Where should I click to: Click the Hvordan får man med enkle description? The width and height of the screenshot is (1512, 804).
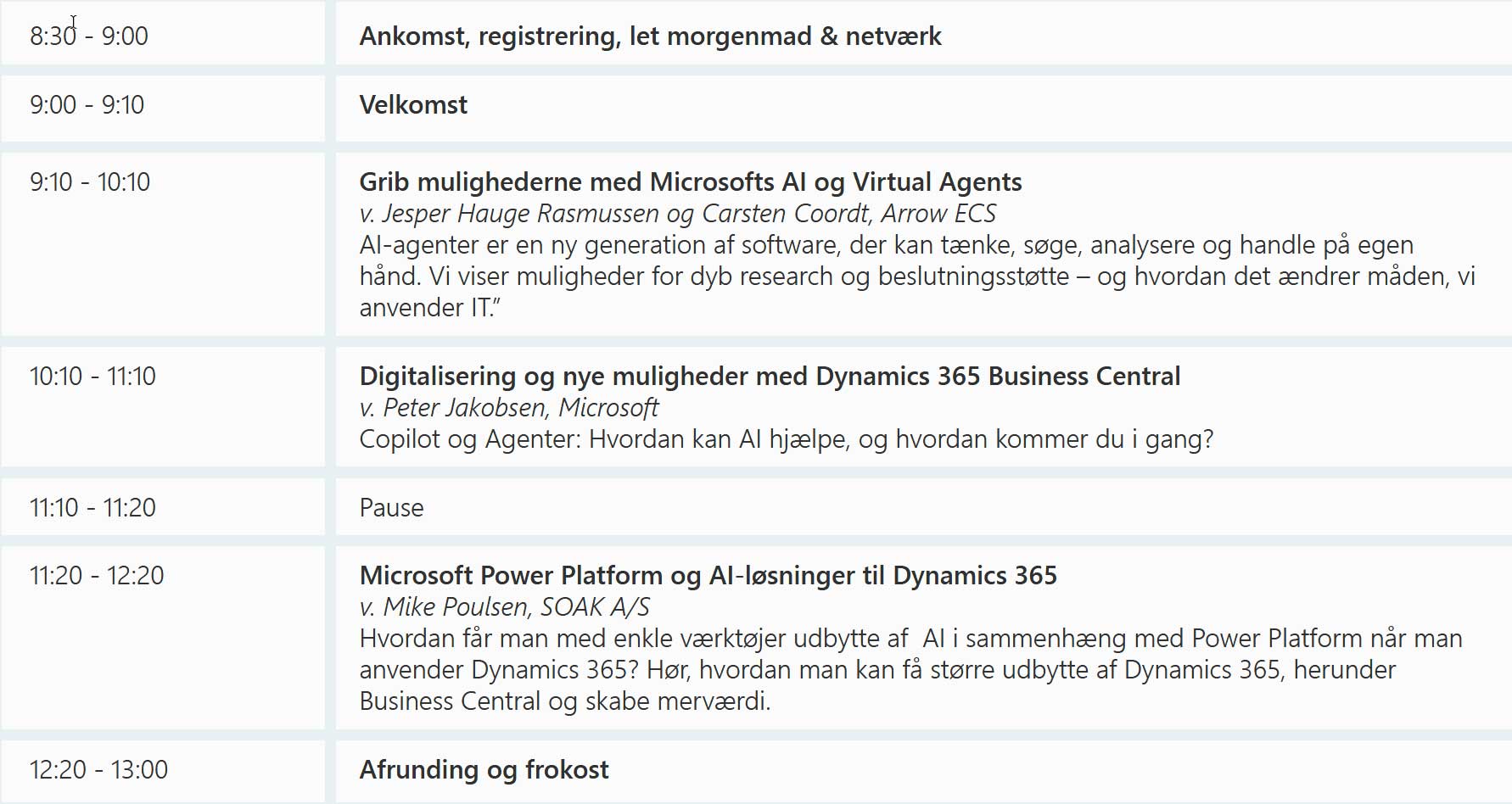910,669
